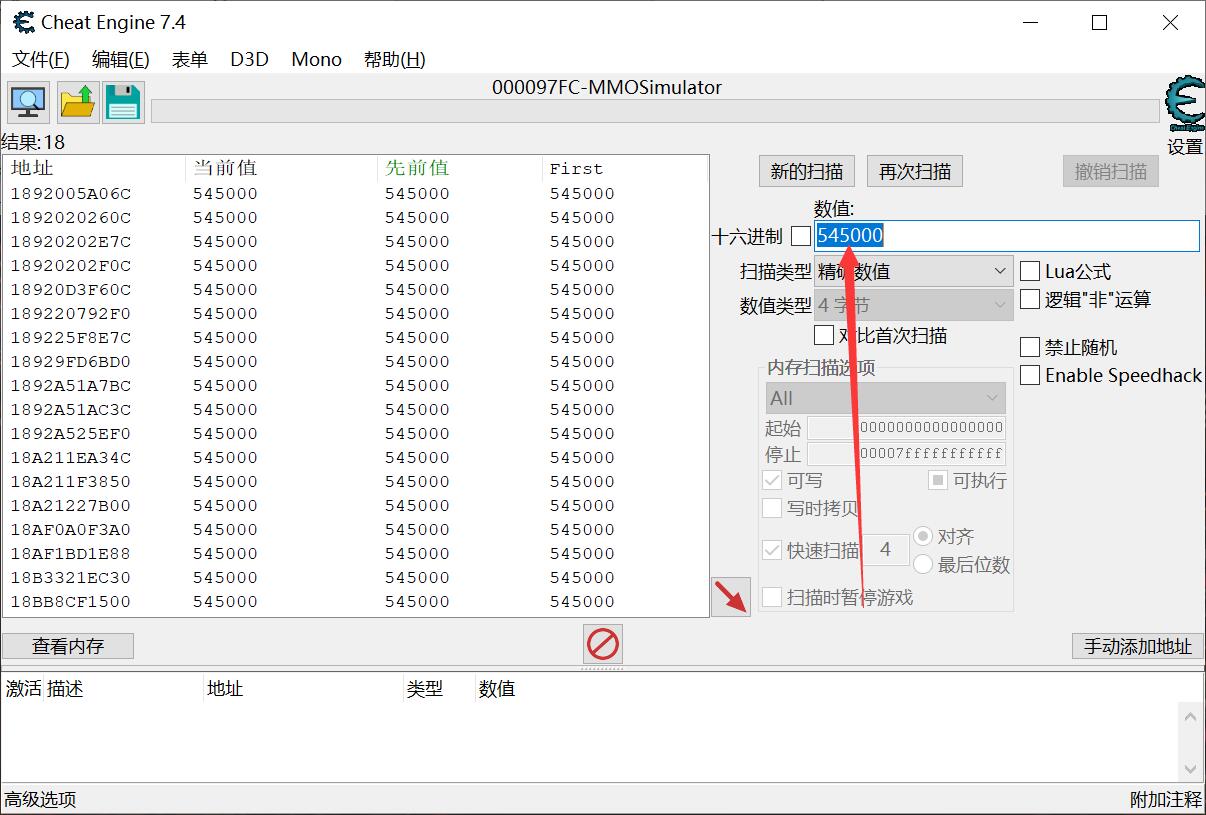Click the 撤销扫描 undo scan button
This screenshot has height=815, width=1206.
point(1110,171)
